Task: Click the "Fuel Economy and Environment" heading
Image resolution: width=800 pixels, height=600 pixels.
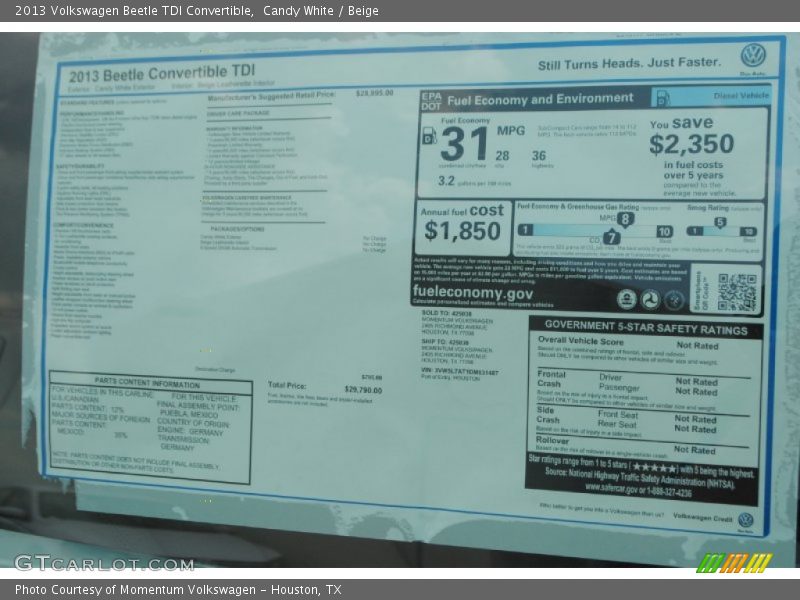Action: (x=540, y=99)
